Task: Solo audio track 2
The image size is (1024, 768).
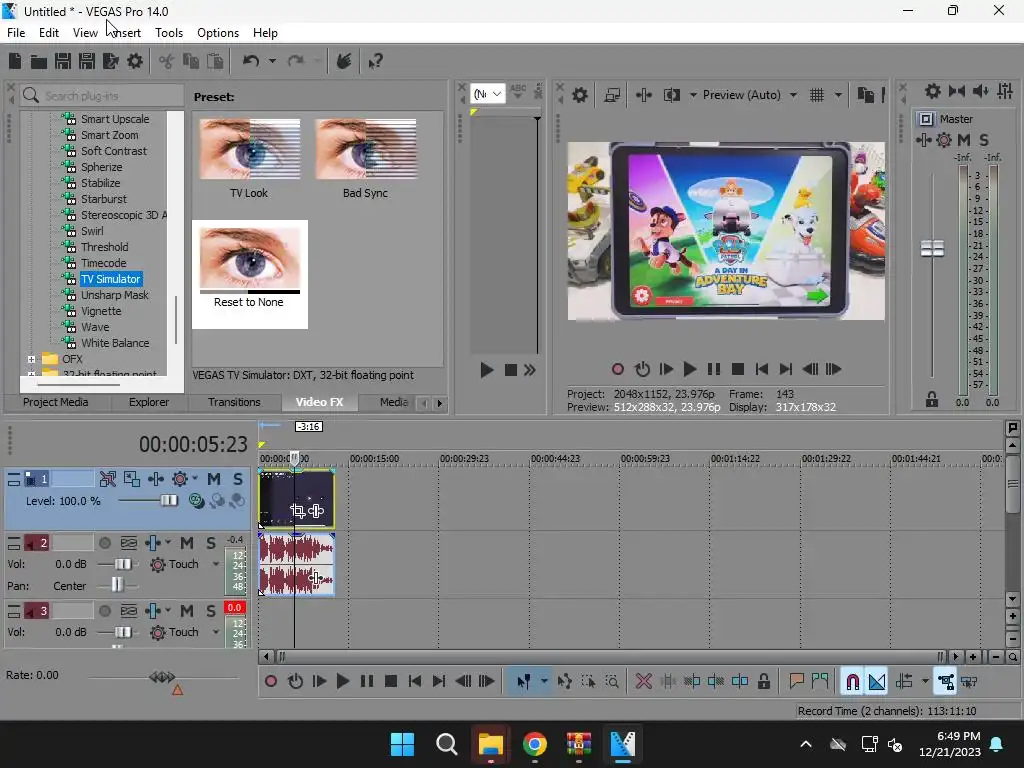Action: pos(210,543)
